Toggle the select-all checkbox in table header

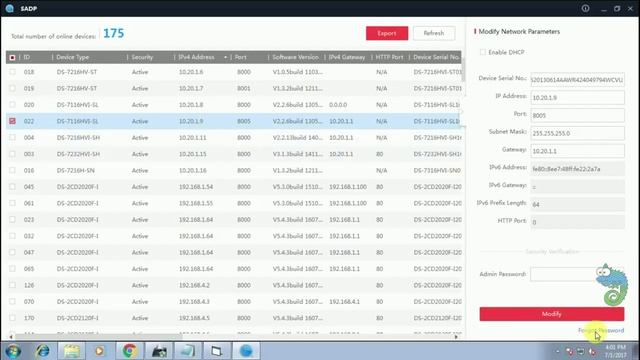click(12, 57)
